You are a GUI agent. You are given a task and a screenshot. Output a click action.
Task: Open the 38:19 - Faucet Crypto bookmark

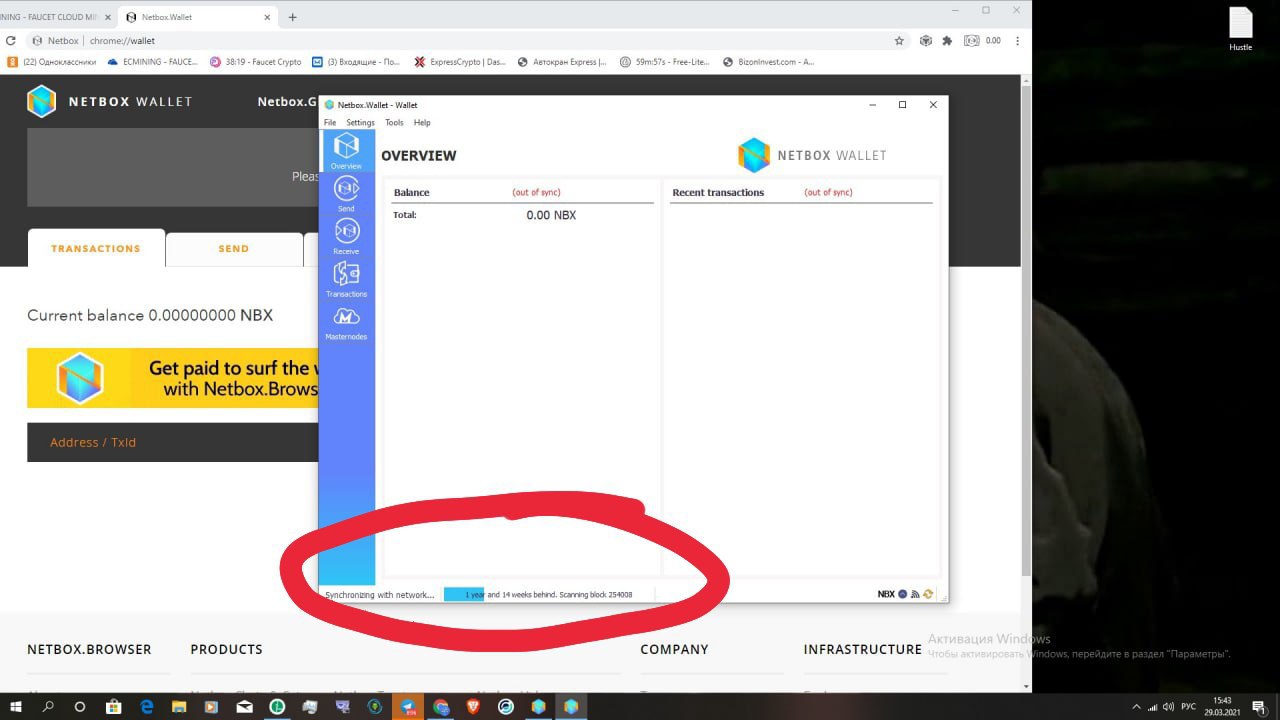255,61
